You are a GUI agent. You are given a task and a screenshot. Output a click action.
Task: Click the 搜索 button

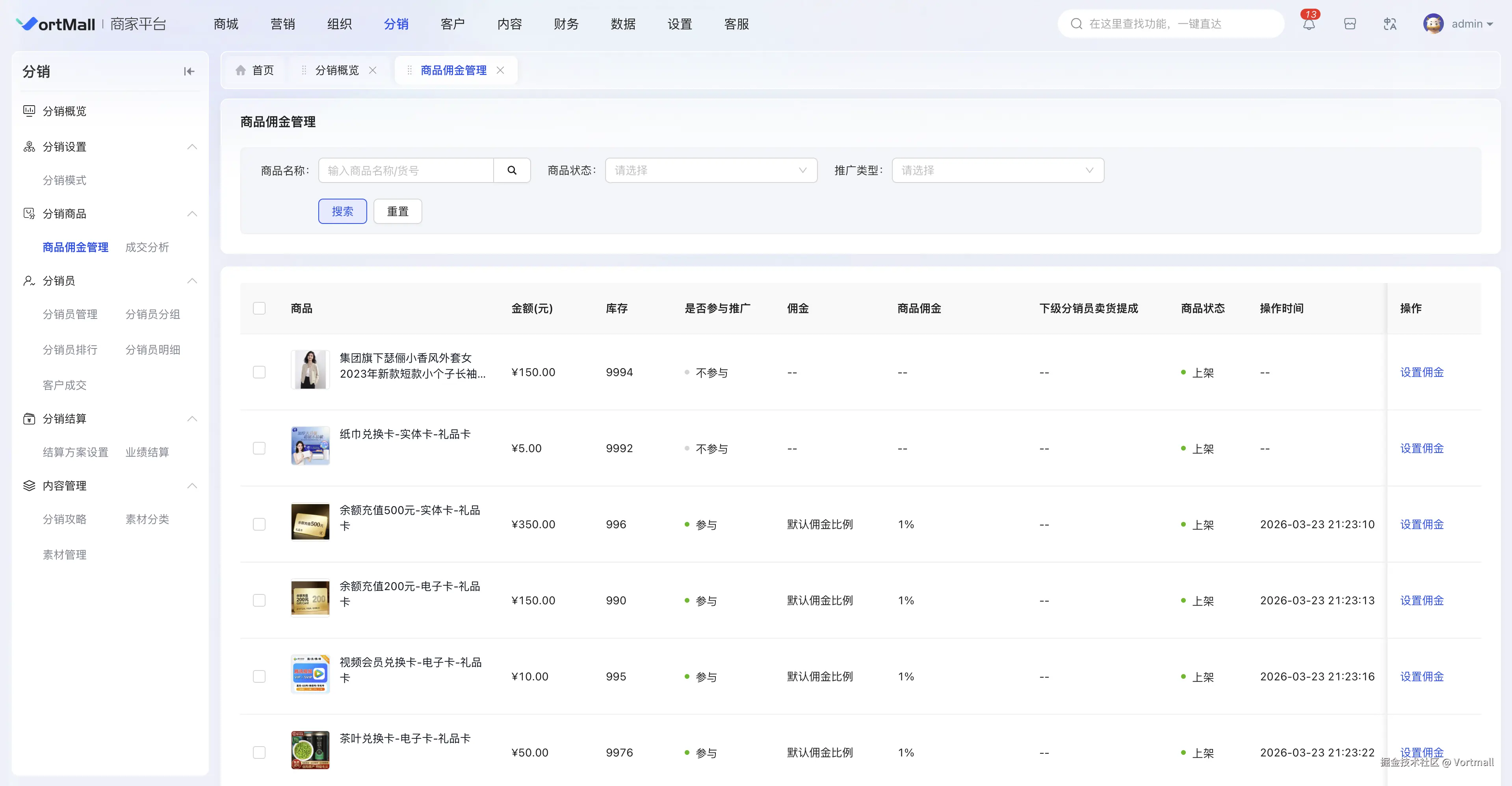point(342,212)
